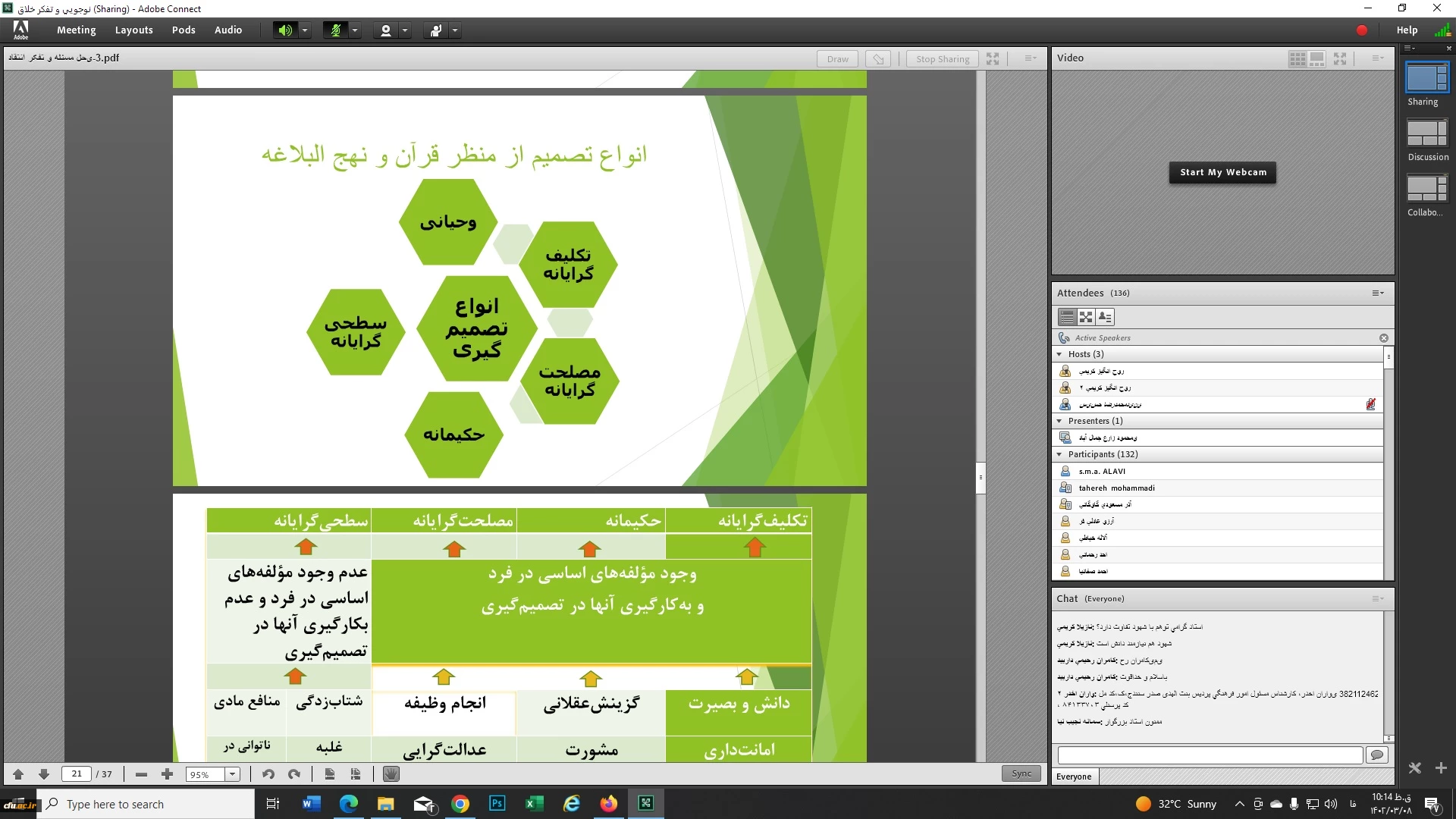Toggle the microphone mute button
Screen dimensions: 1456x819
[335, 30]
